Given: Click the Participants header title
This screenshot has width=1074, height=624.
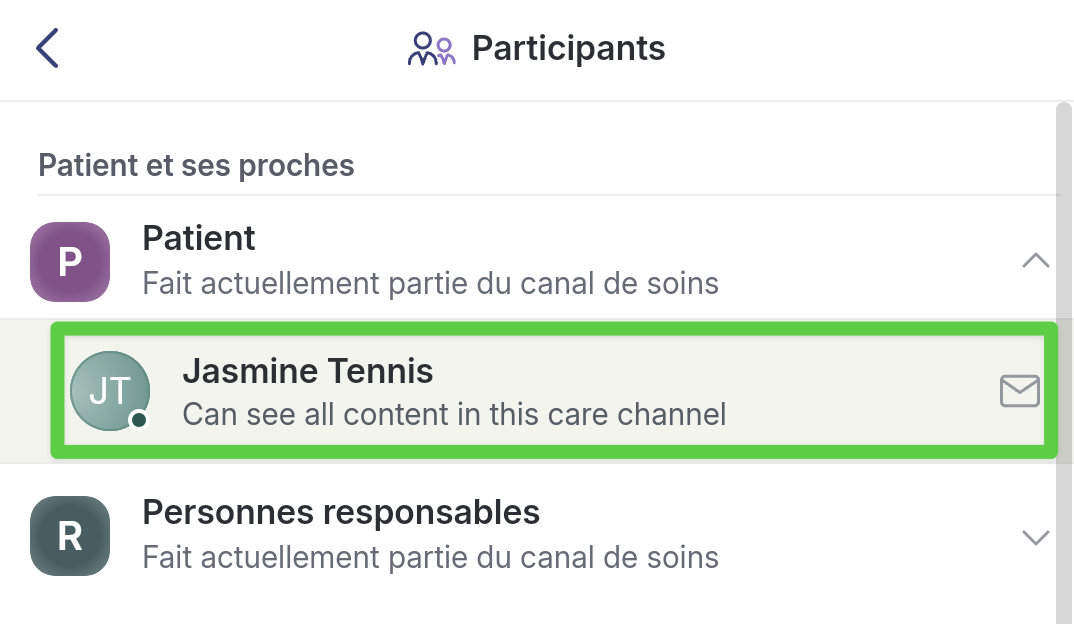Looking at the screenshot, I should pos(568,48).
